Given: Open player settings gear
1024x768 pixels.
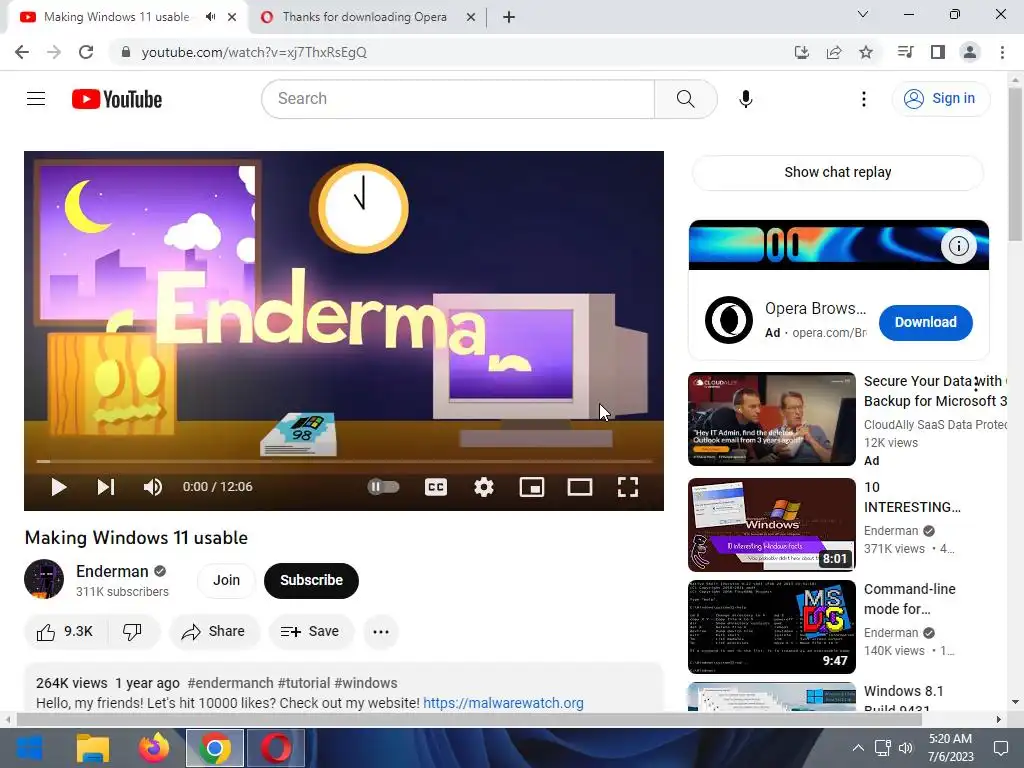Looking at the screenshot, I should tap(483, 487).
